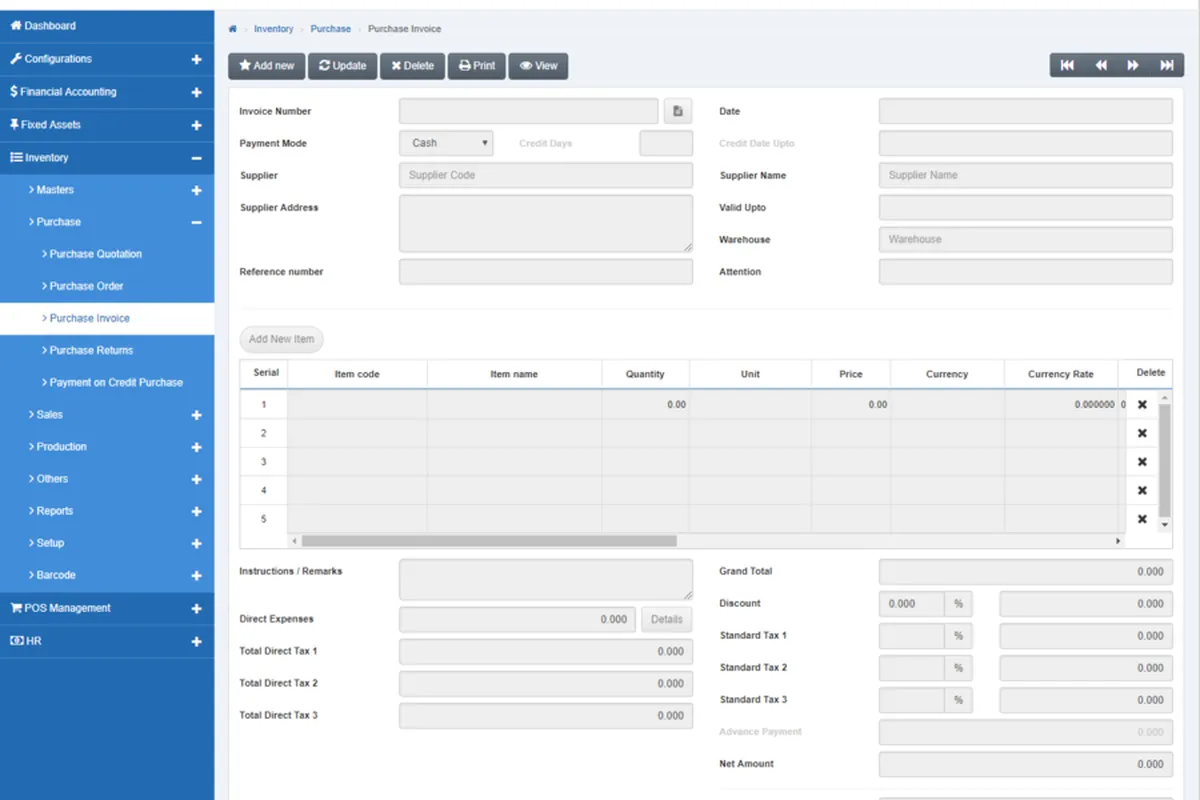Focus Date input field

[1026, 111]
